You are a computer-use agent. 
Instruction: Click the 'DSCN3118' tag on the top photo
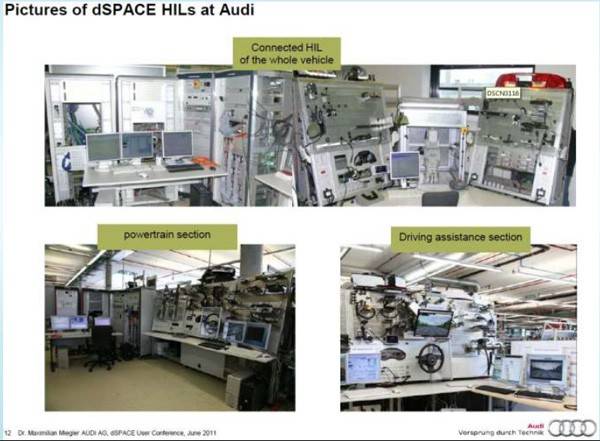pyautogui.click(x=503, y=93)
